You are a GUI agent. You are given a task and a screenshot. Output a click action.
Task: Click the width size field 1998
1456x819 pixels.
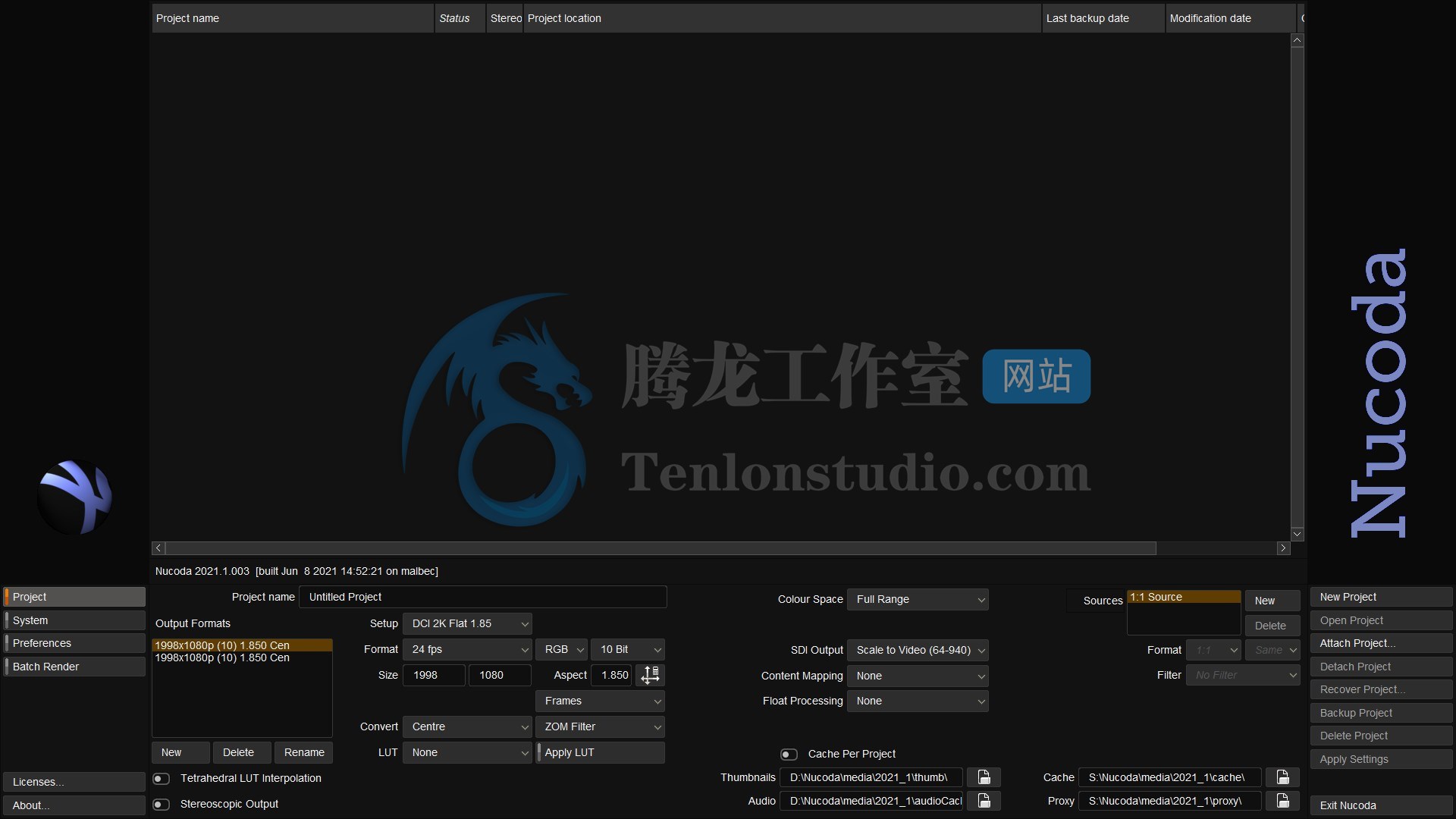[434, 675]
